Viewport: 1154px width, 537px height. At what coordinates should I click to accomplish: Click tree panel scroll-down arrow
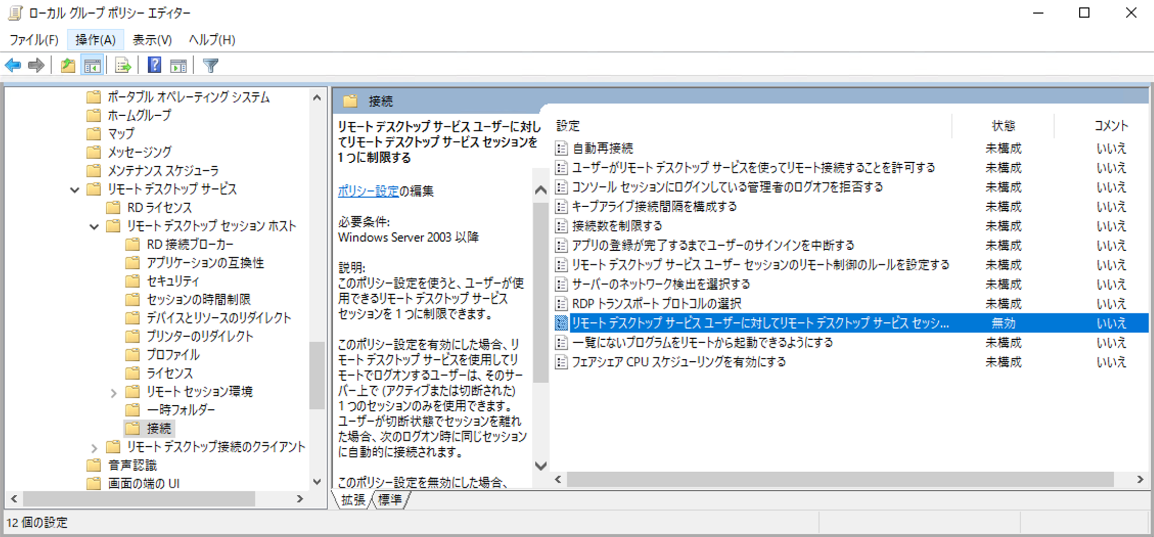[x=316, y=482]
